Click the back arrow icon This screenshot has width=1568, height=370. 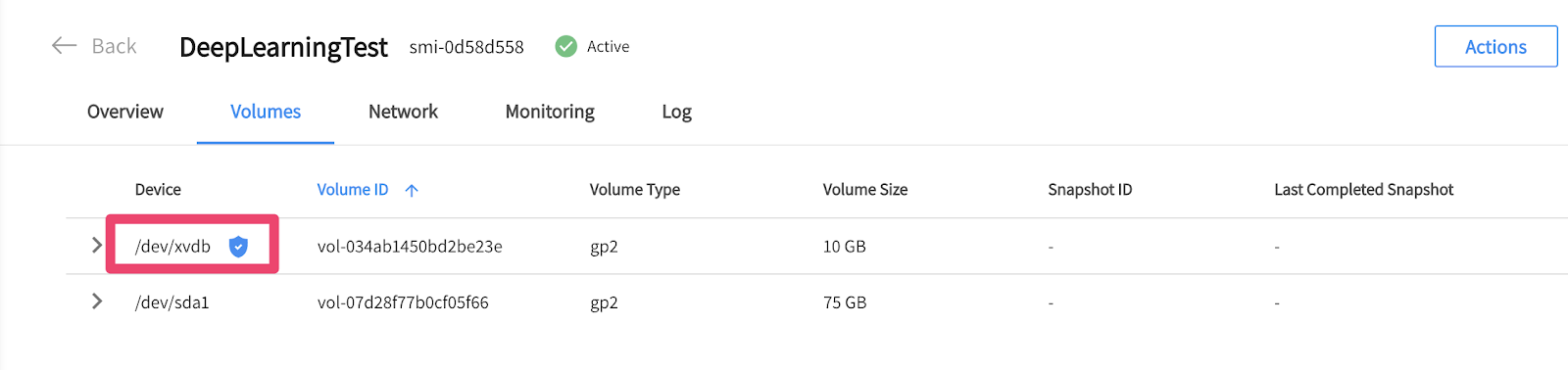pos(64,46)
